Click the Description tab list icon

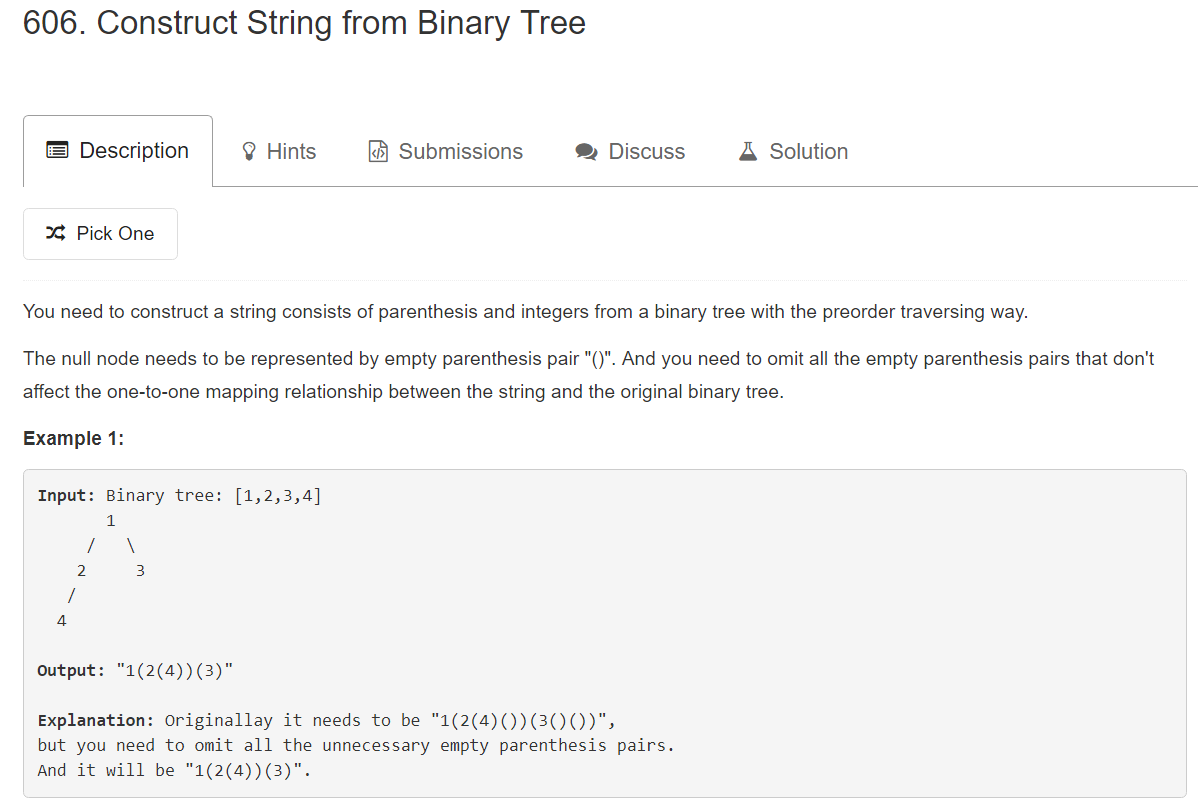(x=58, y=151)
